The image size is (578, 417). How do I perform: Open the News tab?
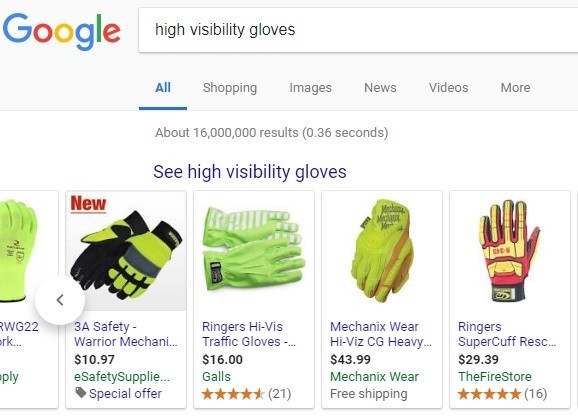(x=380, y=88)
